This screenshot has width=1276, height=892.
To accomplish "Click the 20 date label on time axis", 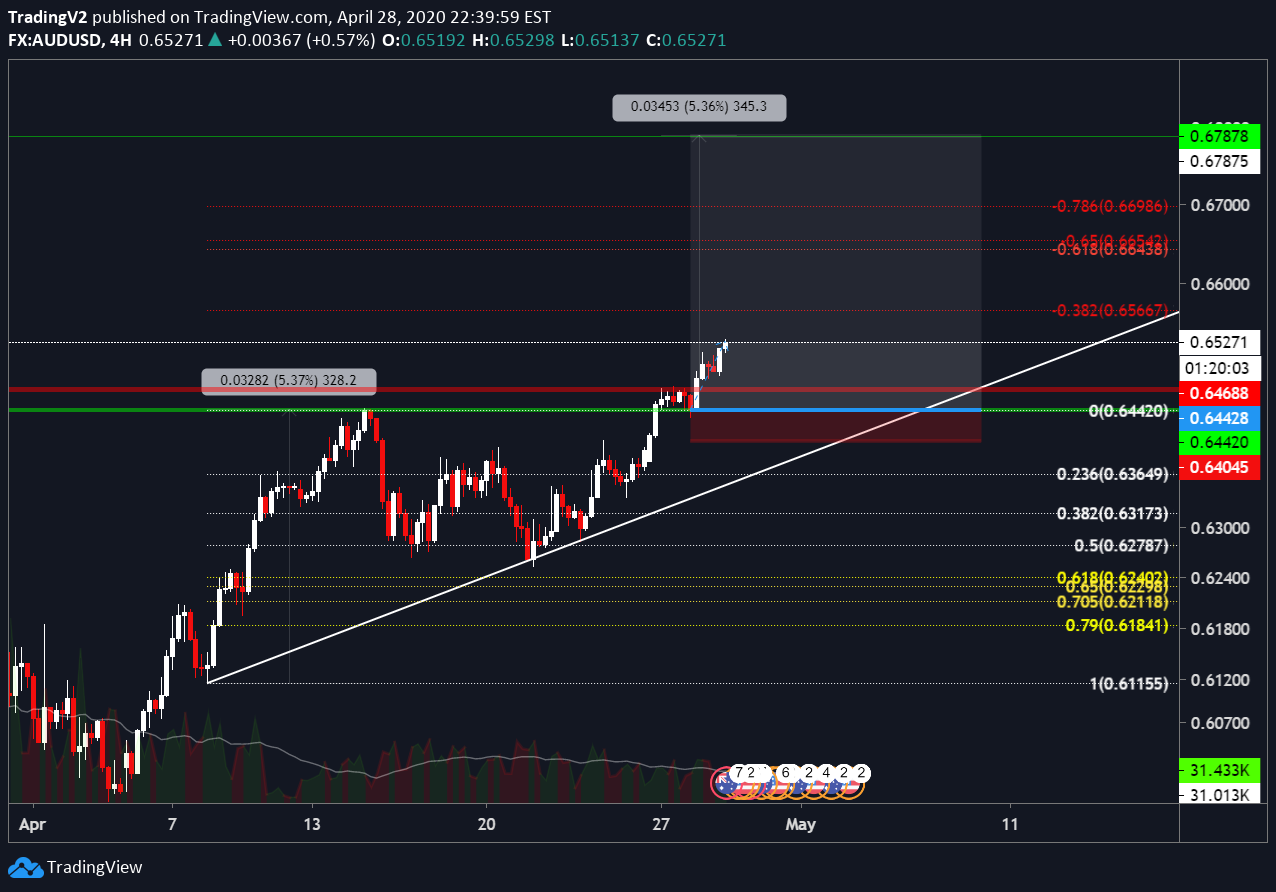I will (x=486, y=824).
